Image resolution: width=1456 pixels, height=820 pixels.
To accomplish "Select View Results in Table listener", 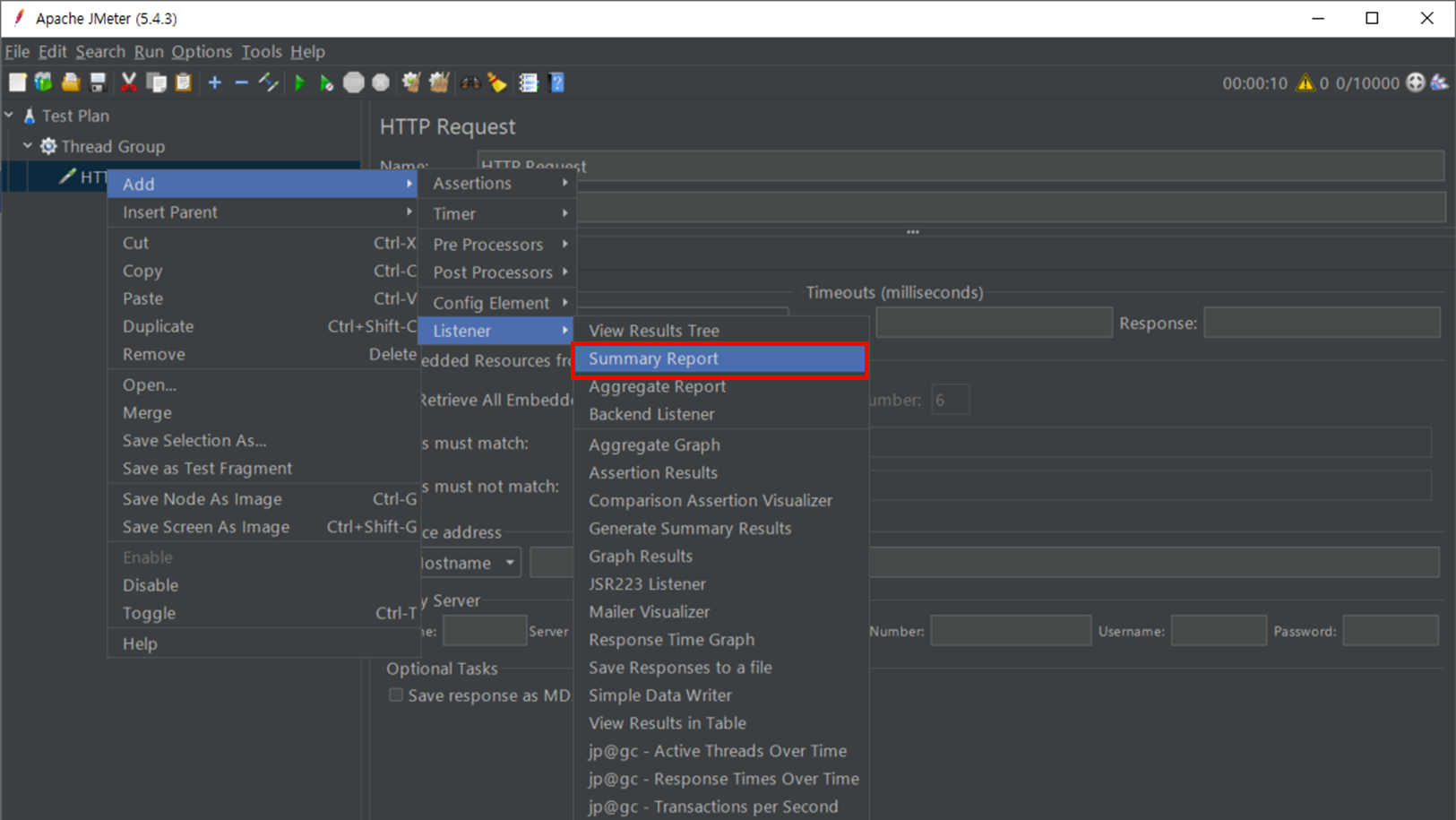I will (x=720, y=723).
